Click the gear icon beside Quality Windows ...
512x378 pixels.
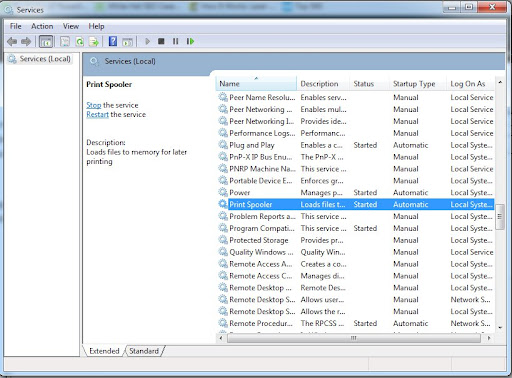click(222, 252)
